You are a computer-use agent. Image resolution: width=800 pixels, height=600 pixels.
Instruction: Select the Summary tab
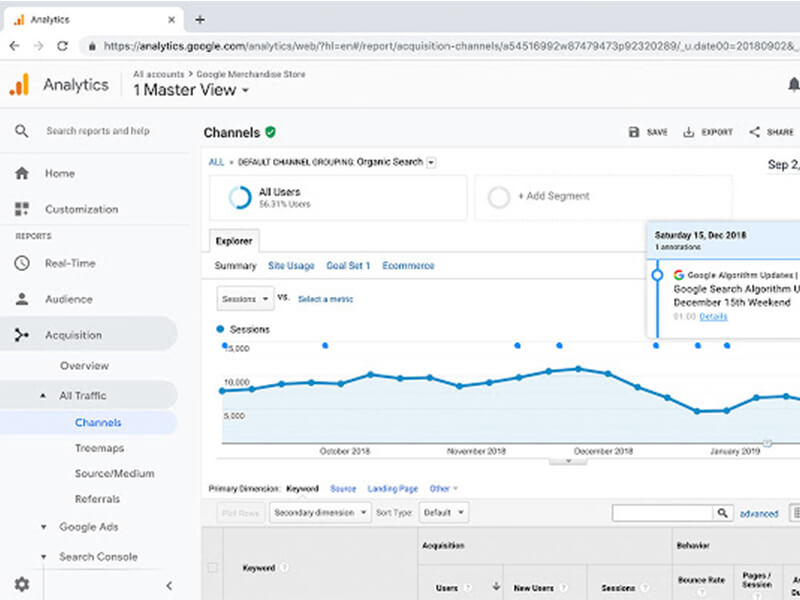[x=235, y=266]
